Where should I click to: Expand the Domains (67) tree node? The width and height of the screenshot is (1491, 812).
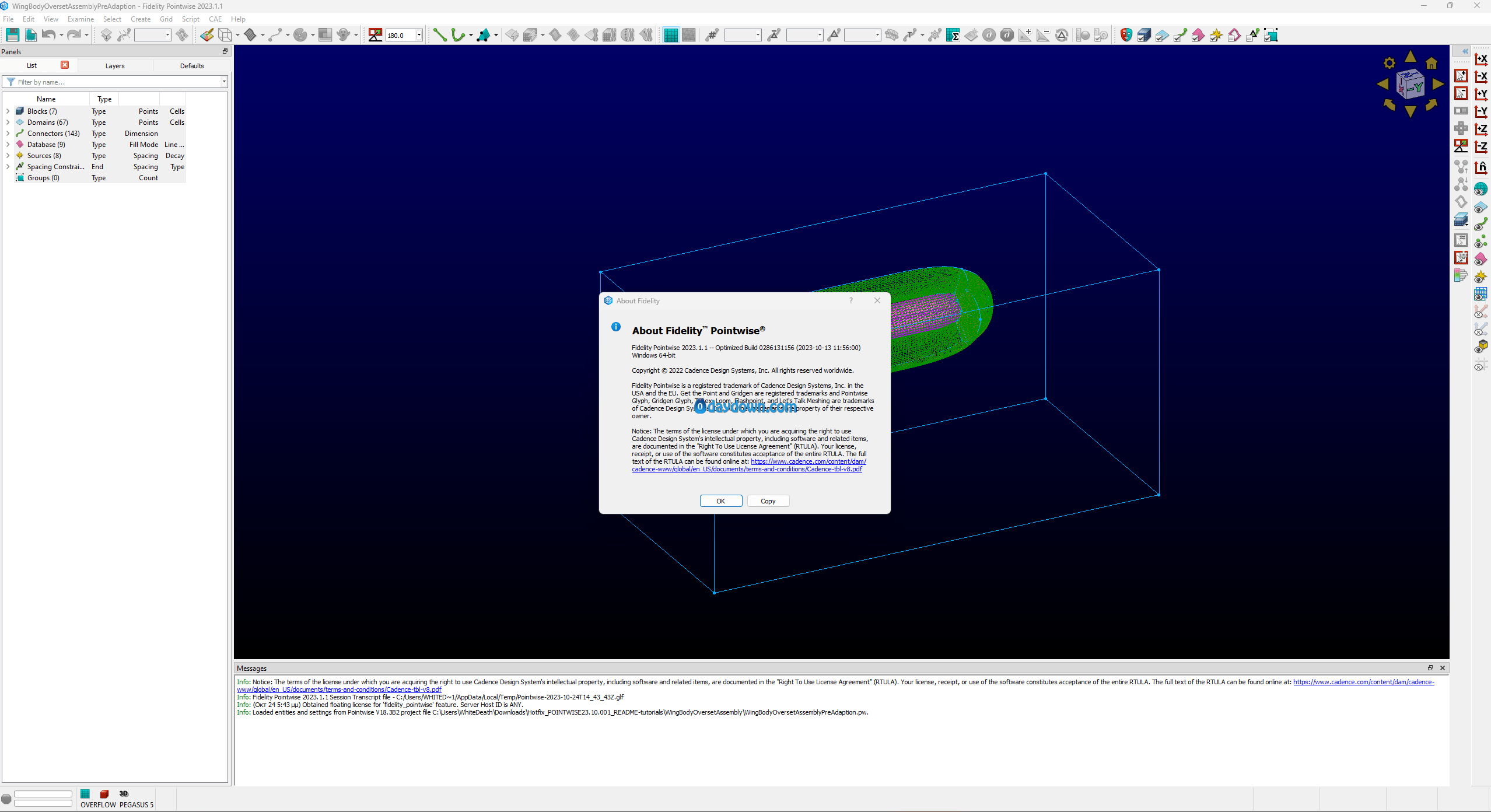(8, 122)
